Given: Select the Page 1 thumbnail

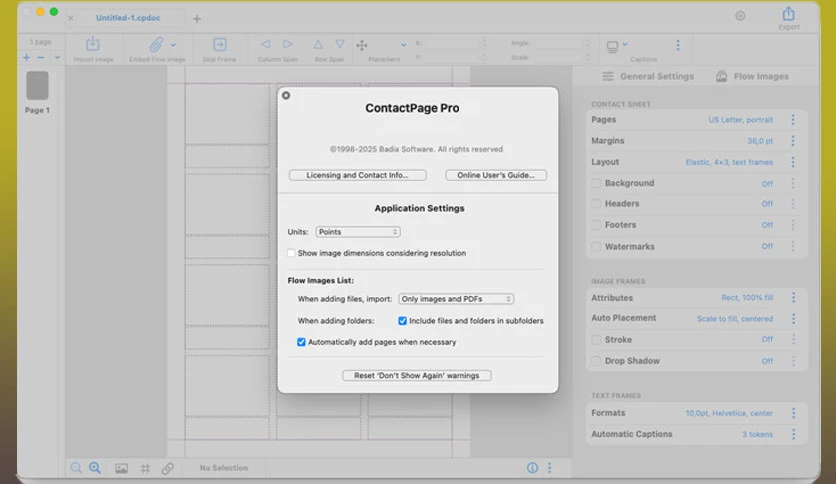Looking at the screenshot, I should pos(37,85).
